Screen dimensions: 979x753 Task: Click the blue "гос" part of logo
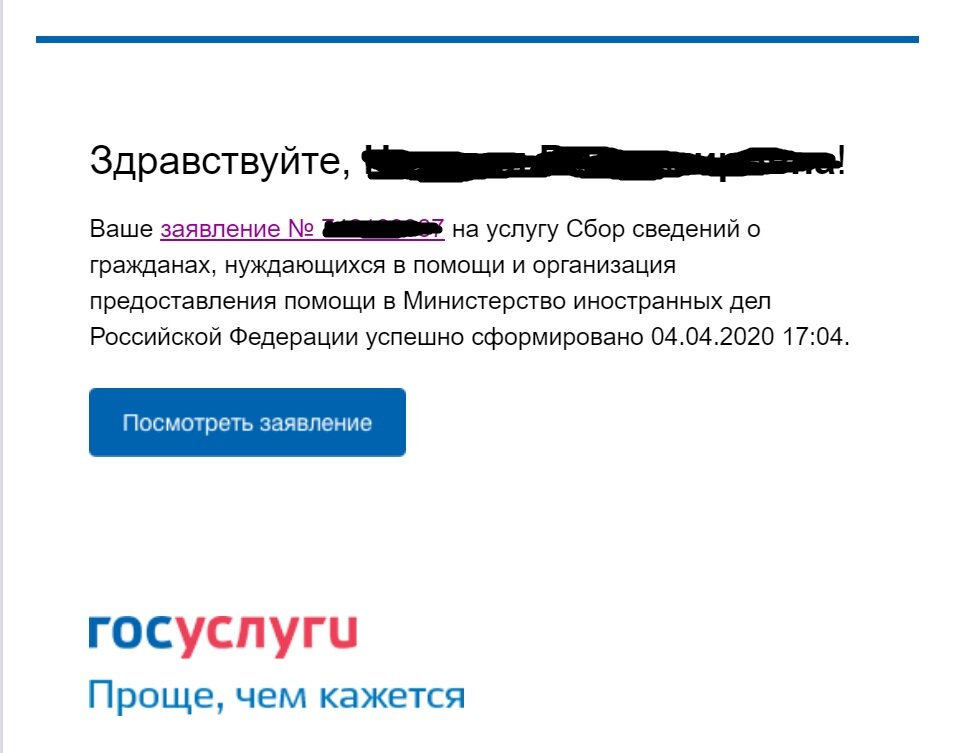tap(130, 632)
